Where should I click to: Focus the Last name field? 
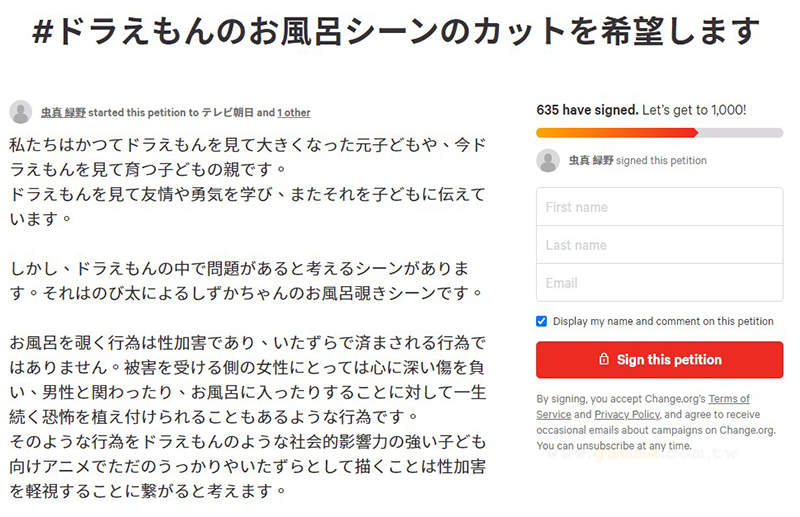(659, 245)
